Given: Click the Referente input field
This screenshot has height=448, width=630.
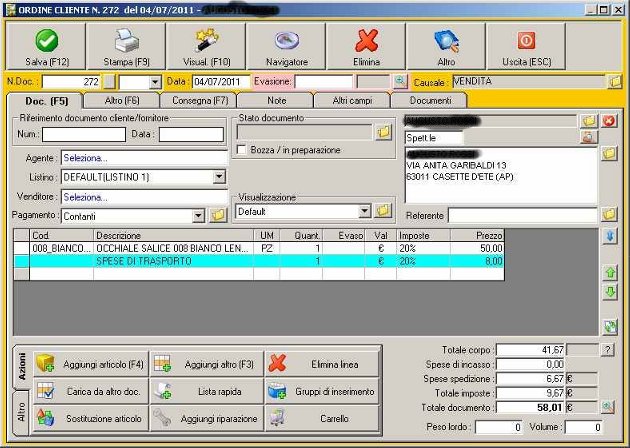Looking at the screenshot, I should point(523,215).
